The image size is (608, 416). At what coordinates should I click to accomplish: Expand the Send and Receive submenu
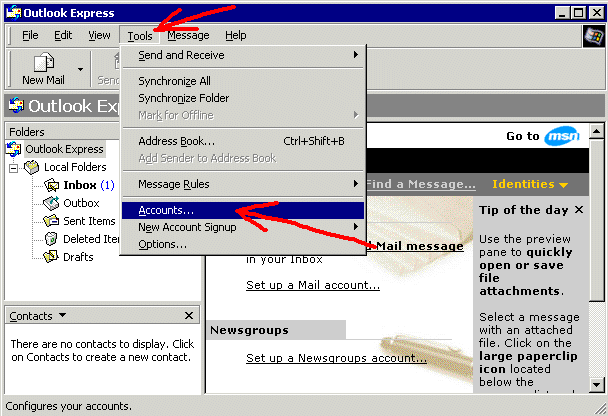click(x=243, y=55)
